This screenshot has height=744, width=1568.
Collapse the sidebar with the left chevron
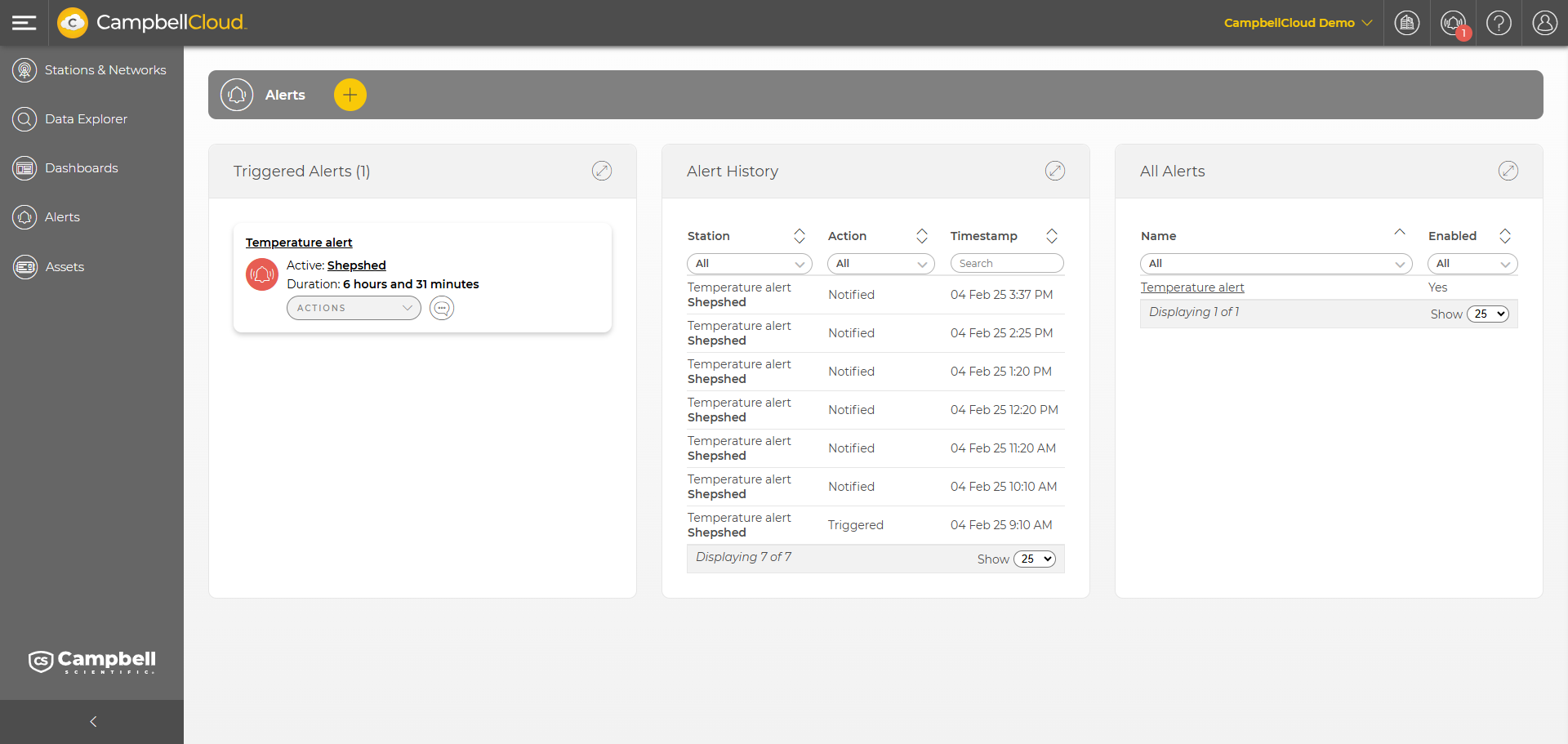(x=92, y=722)
